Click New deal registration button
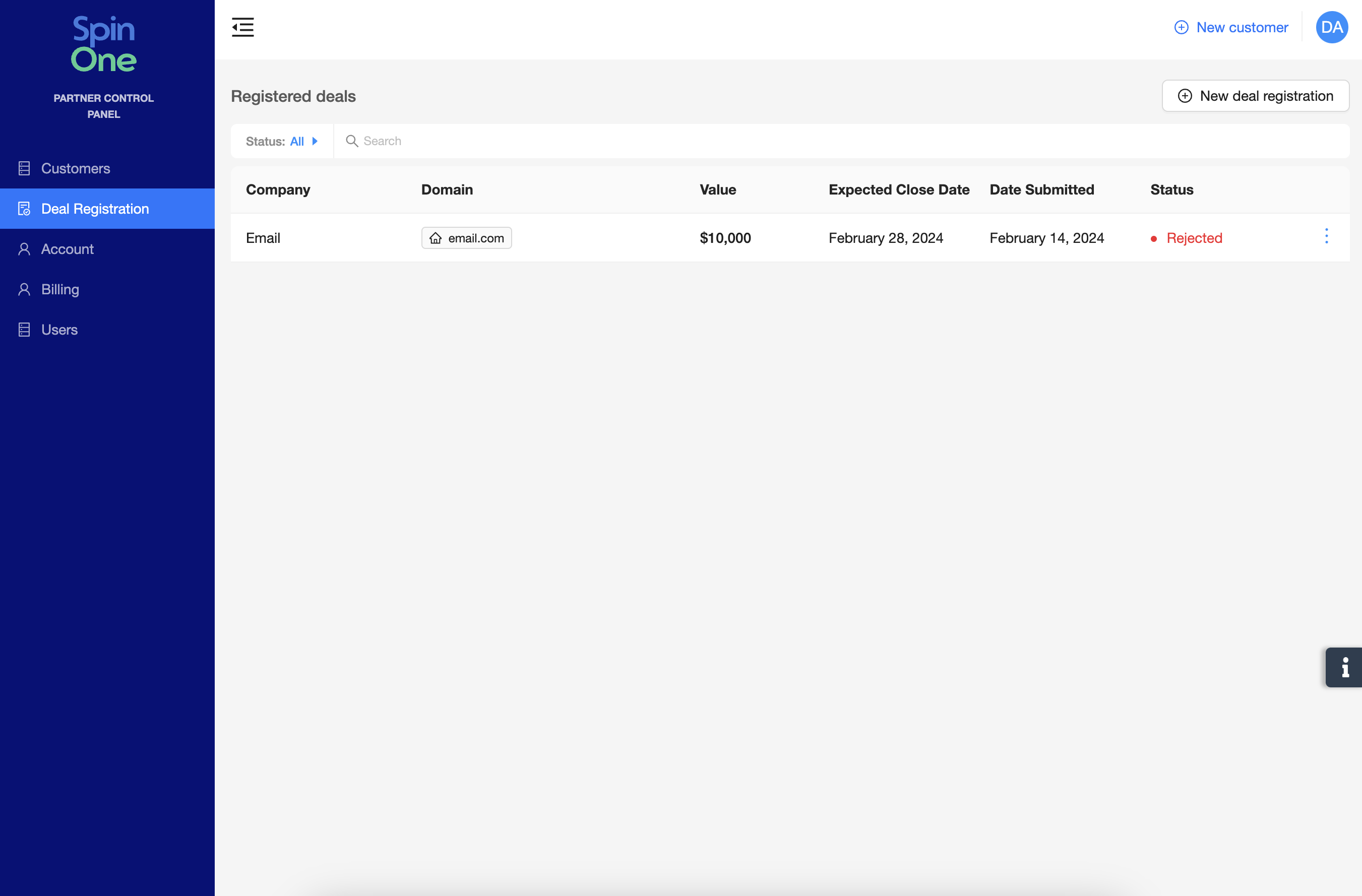This screenshot has height=896, width=1362. (1255, 96)
